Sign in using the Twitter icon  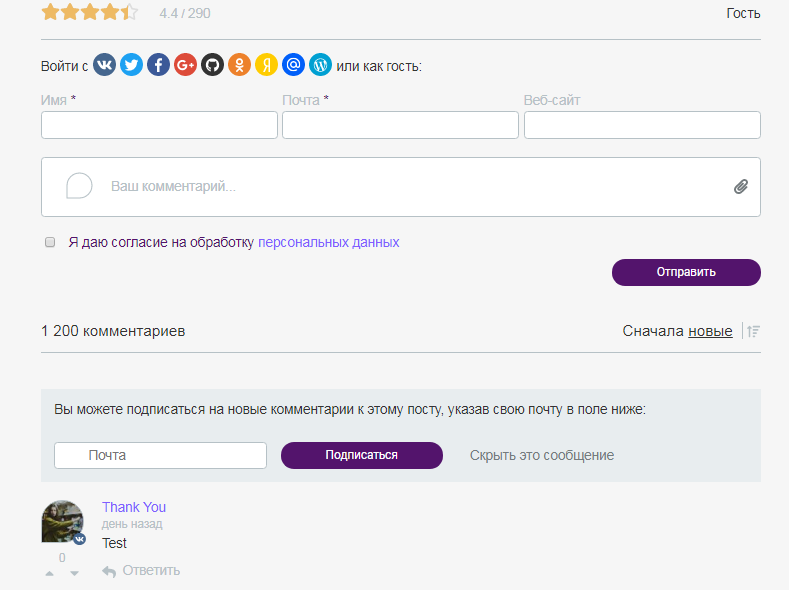(132, 65)
